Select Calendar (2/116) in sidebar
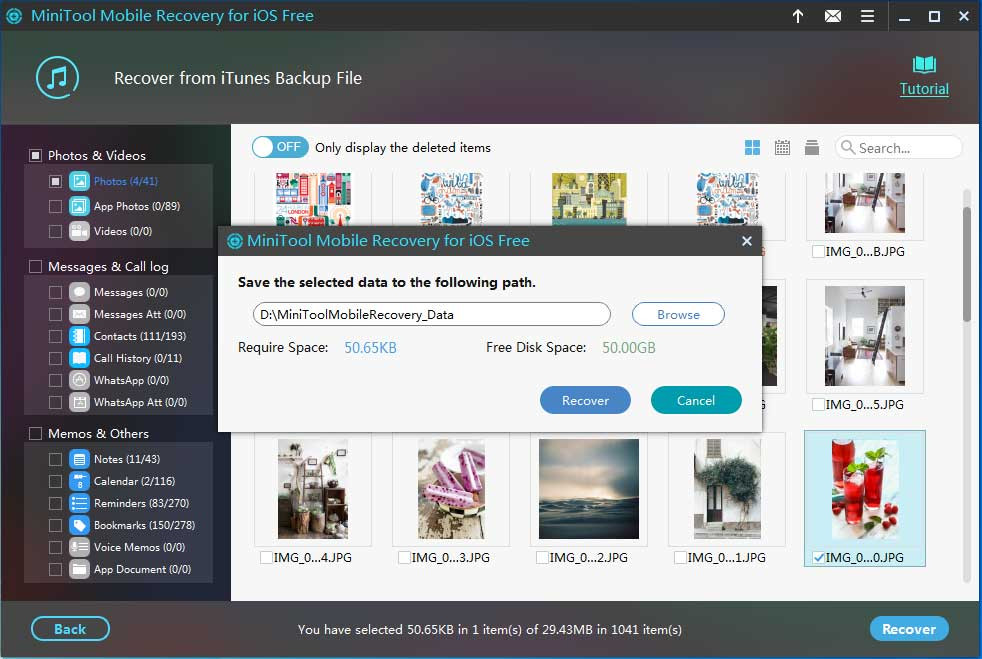The width and height of the screenshot is (982, 659). tap(134, 481)
